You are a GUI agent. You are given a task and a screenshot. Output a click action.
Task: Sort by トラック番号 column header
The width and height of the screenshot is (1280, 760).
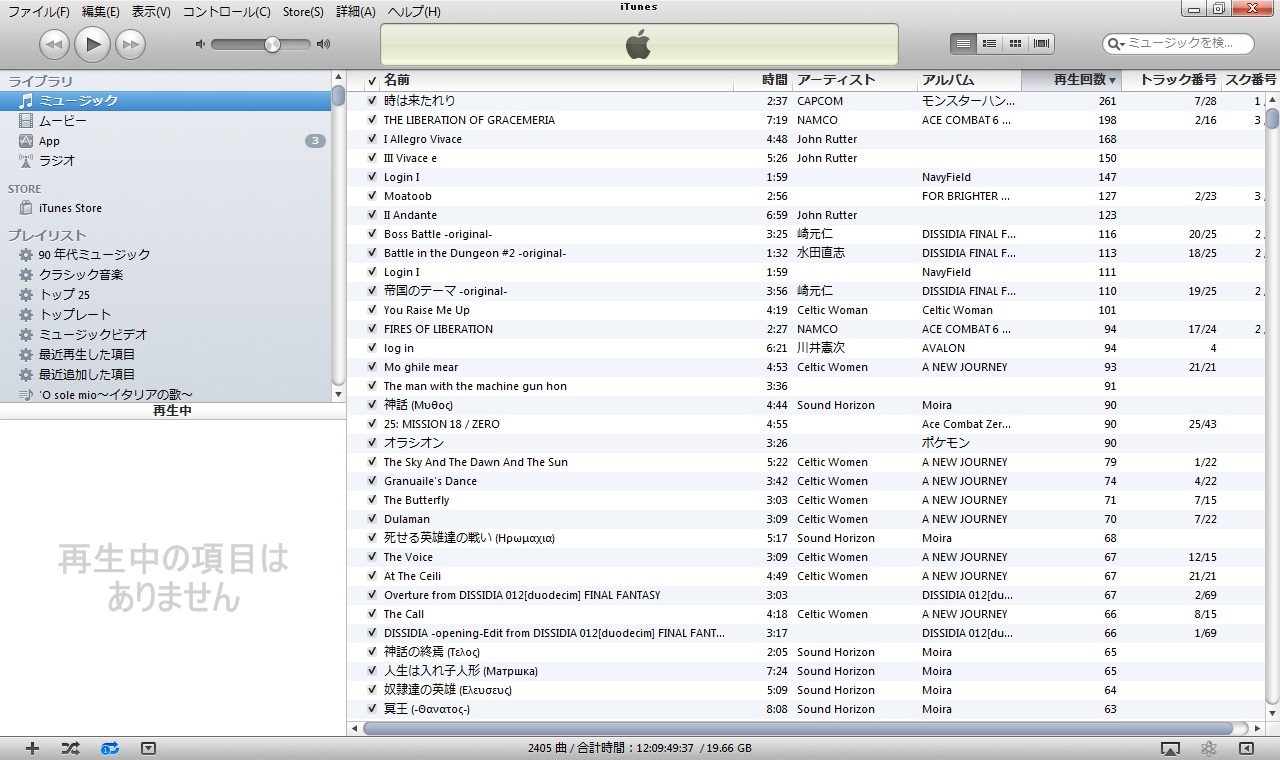click(1171, 80)
